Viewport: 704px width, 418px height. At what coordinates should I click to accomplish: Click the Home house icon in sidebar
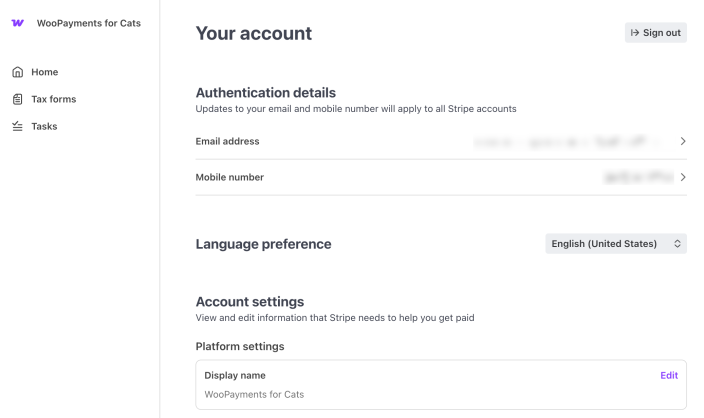[18, 72]
